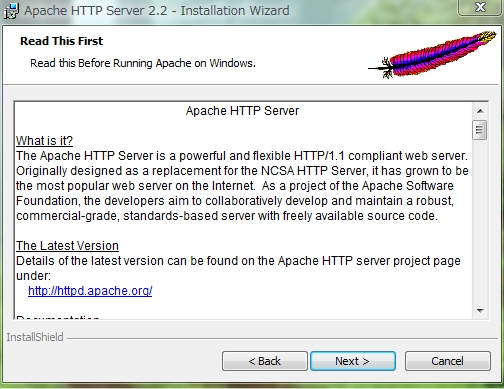Click 'The Latest Version' heading
Image resolution: width=504 pixels, height=389 pixels.
[67, 246]
